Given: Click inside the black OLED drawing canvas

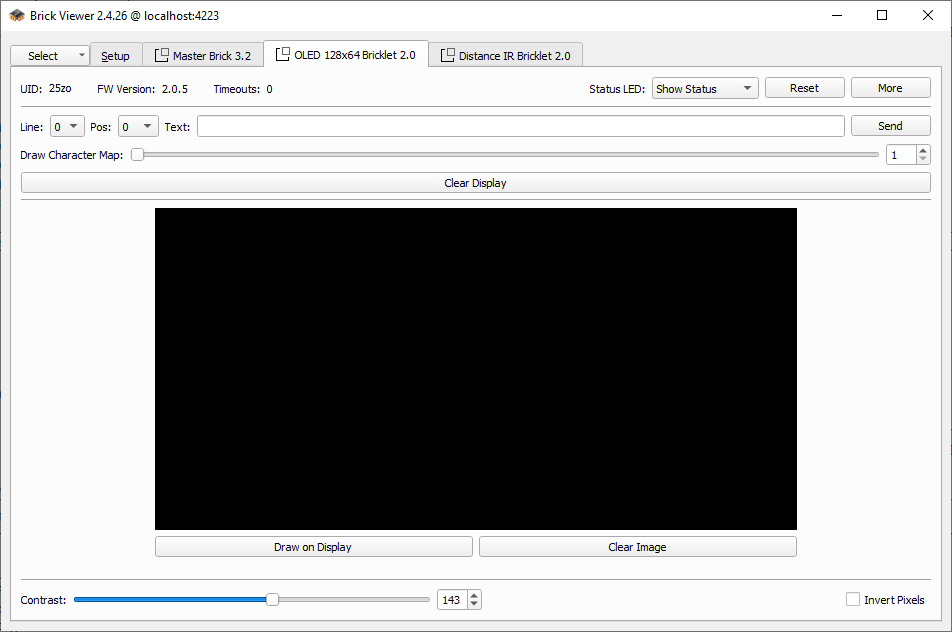Looking at the screenshot, I should pos(475,368).
